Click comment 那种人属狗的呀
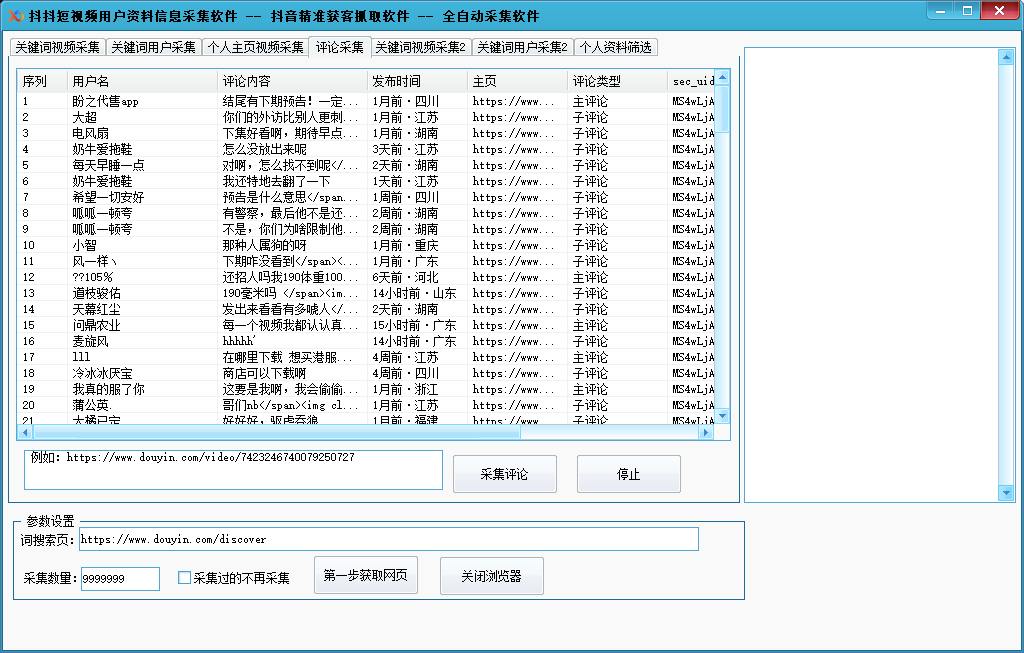The height and width of the screenshot is (653, 1024). click(264, 246)
